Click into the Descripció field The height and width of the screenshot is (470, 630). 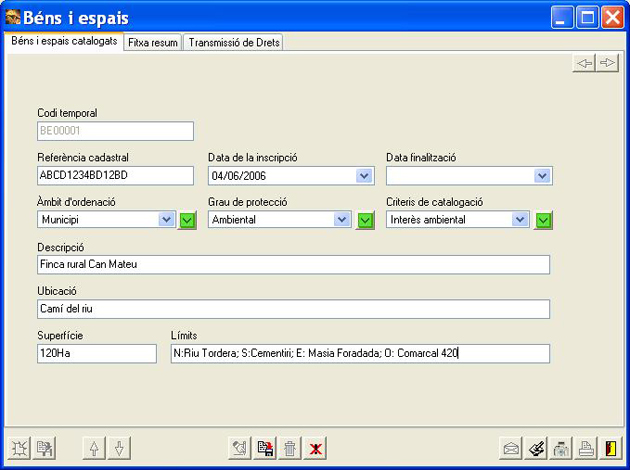click(293, 264)
